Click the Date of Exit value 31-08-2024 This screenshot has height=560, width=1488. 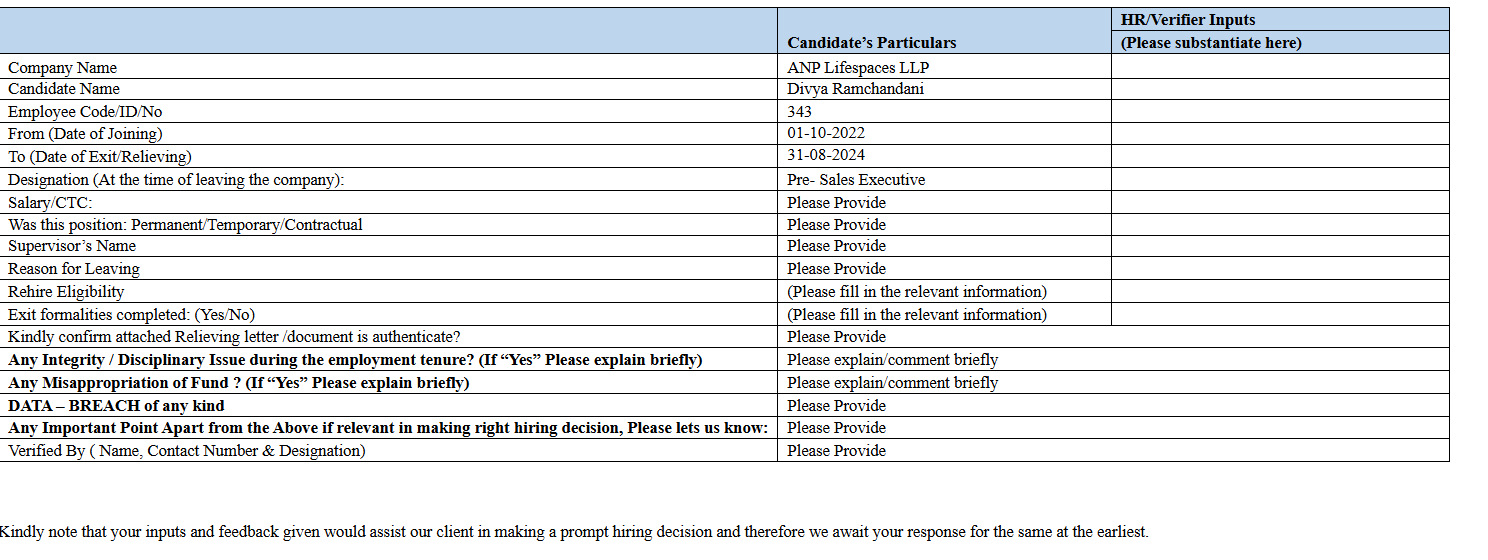tap(826, 156)
